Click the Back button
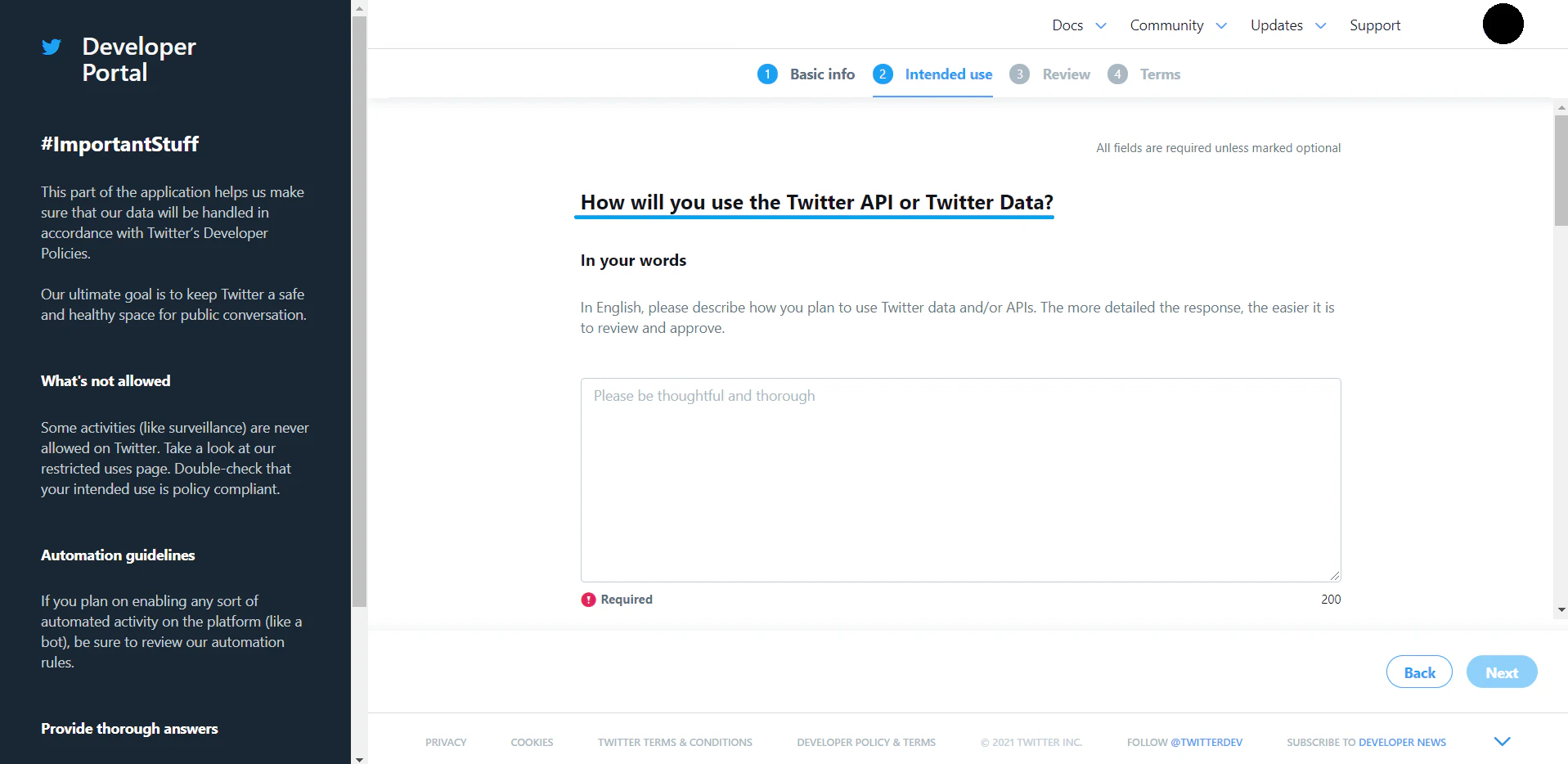The image size is (1568, 764). click(x=1419, y=672)
